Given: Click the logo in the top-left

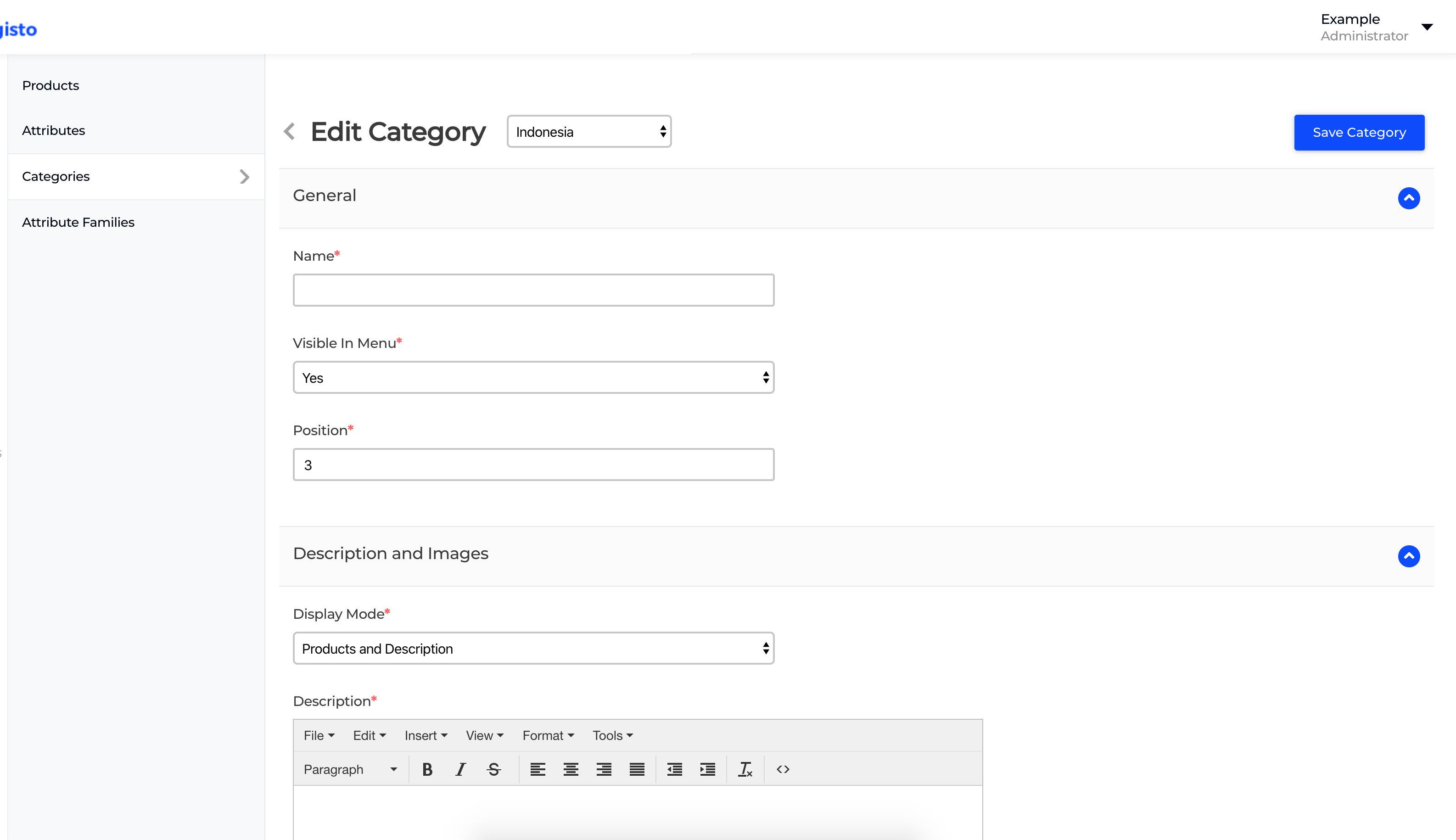Looking at the screenshot, I should point(18,29).
